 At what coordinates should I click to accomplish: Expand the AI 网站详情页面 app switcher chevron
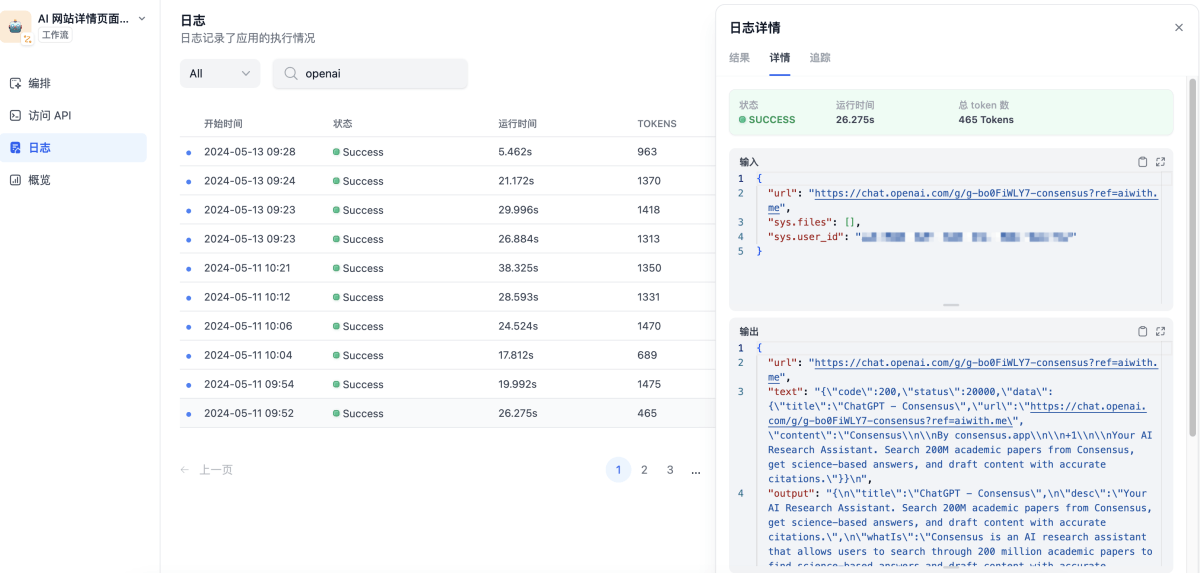point(141,18)
